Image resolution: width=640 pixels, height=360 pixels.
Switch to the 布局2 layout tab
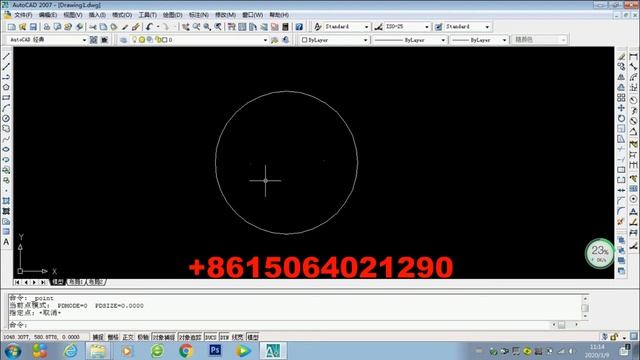96,282
